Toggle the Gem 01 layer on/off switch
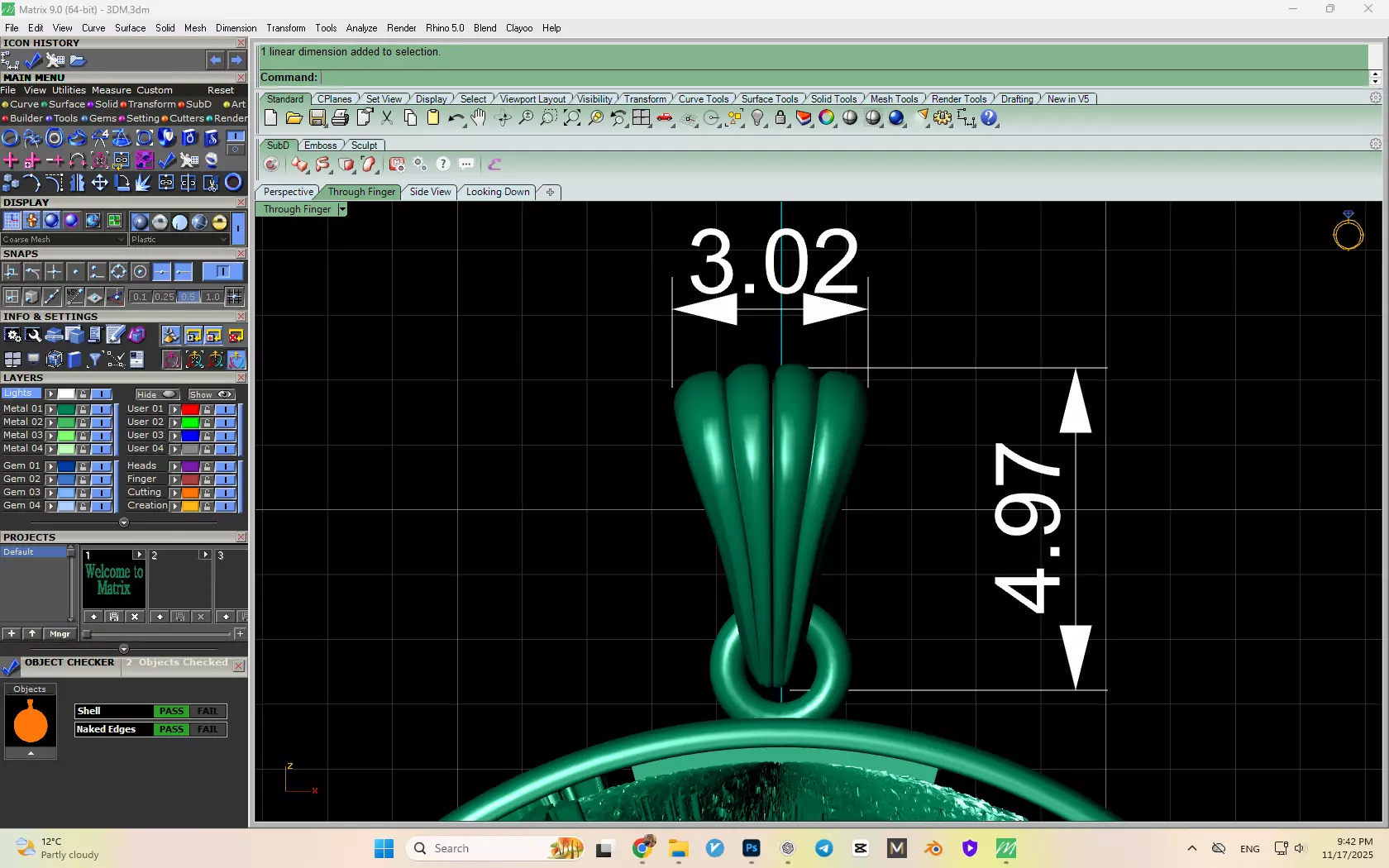 tap(102, 466)
